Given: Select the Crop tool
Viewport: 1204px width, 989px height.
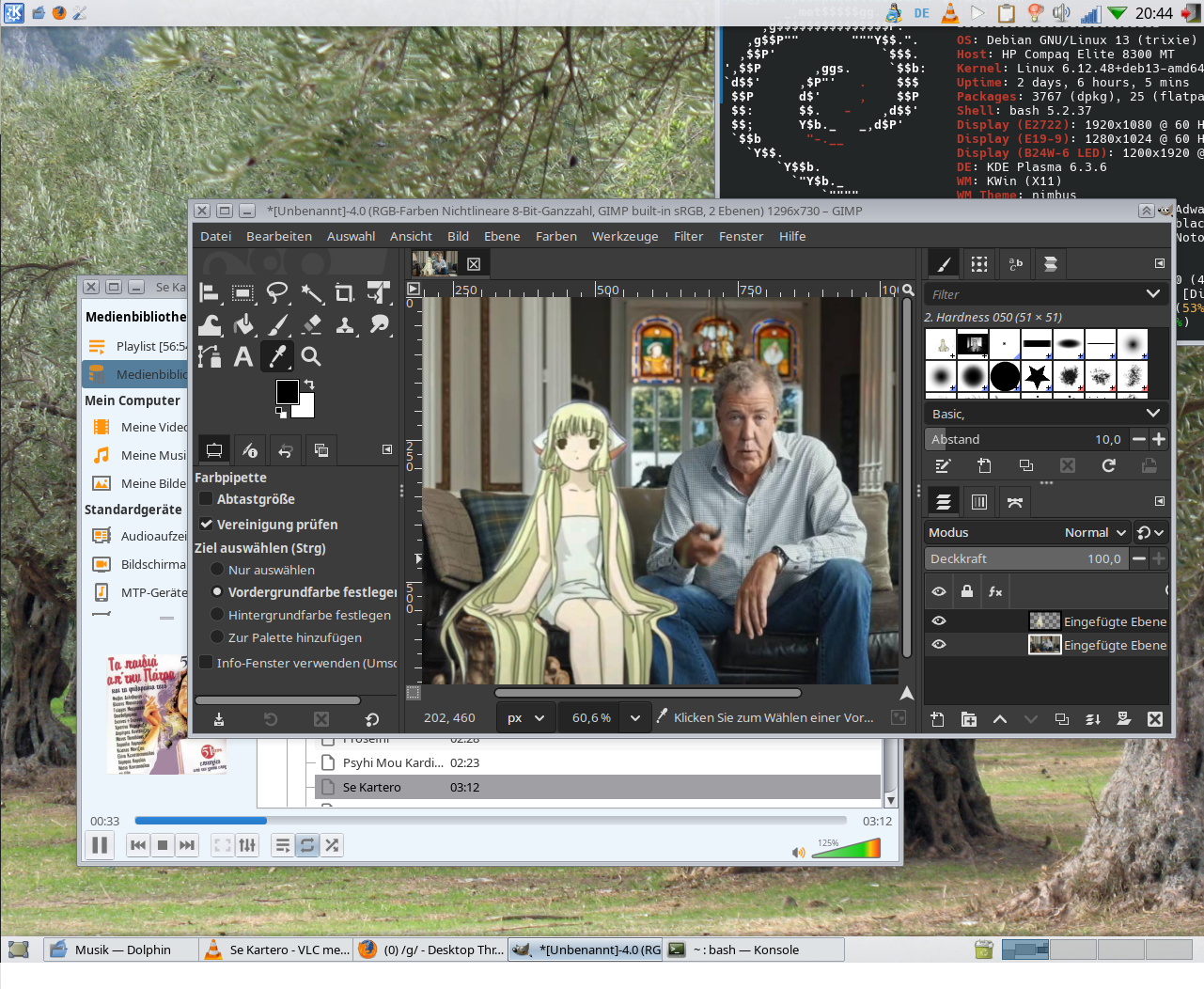Looking at the screenshot, I should coord(345,293).
